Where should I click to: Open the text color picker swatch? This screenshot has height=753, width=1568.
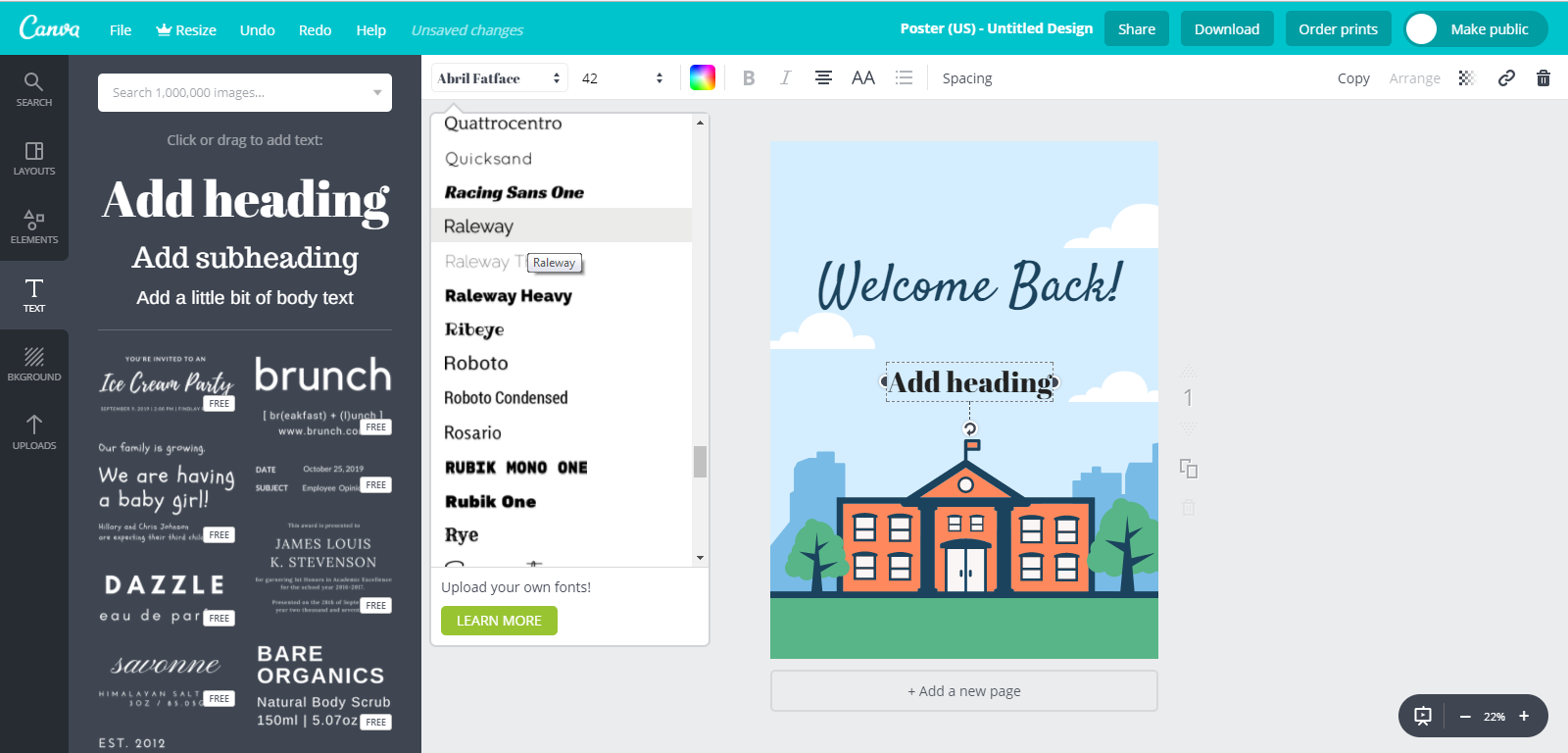point(703,77)
